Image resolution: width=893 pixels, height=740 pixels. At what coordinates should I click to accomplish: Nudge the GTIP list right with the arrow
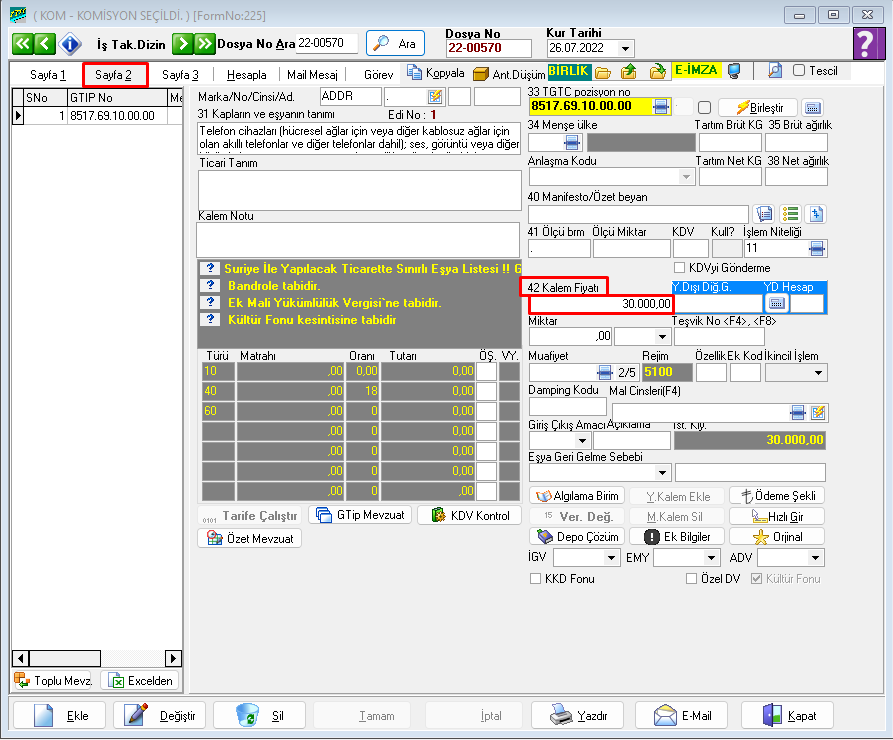[x=173, y=659]
